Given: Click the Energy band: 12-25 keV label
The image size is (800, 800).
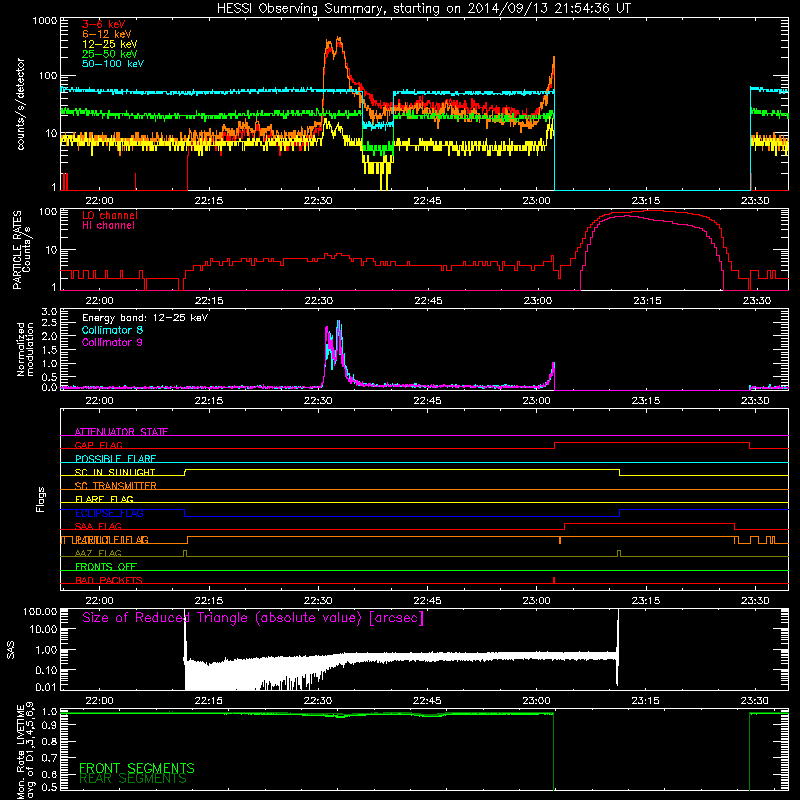Looking at the screenshot, I should click(x=145, y=318).
